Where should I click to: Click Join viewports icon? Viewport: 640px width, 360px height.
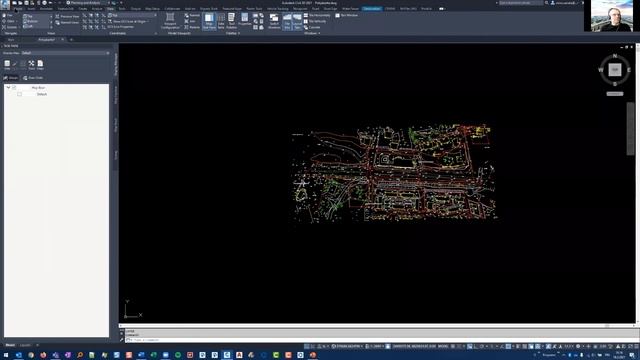[190, 21]
